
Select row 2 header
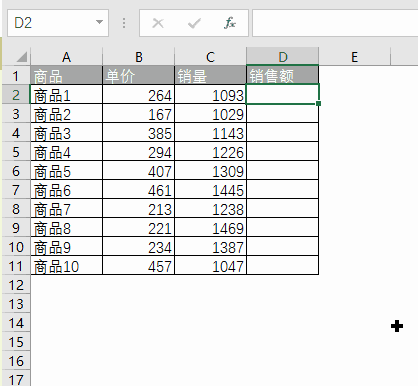click(x=16, y=95)
